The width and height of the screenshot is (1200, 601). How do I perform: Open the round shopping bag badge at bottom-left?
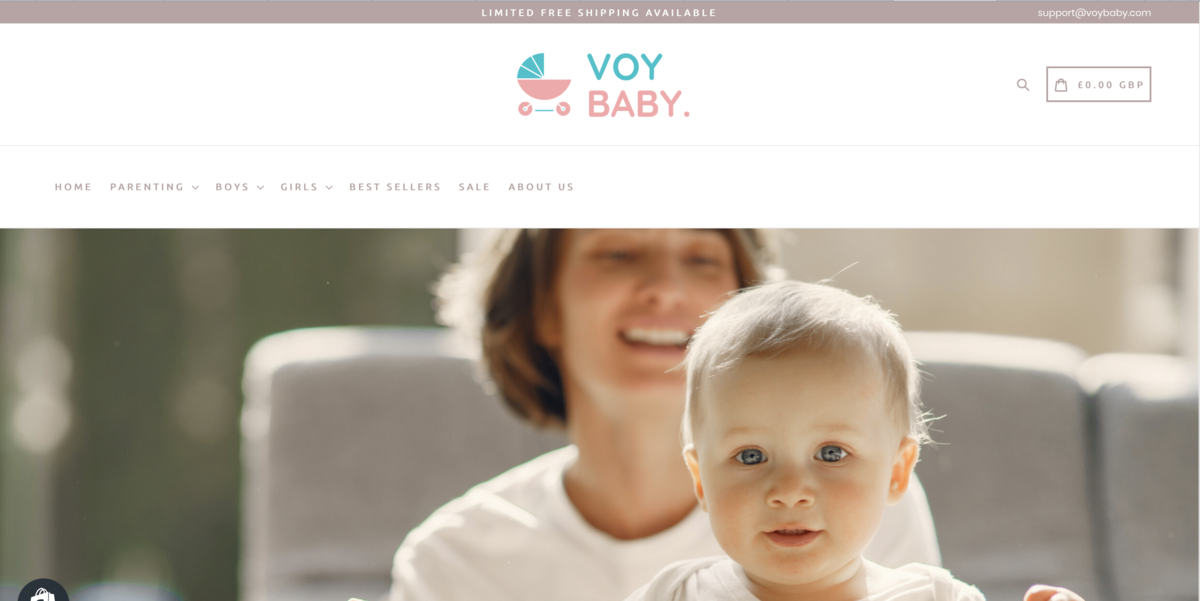point(42,592)
